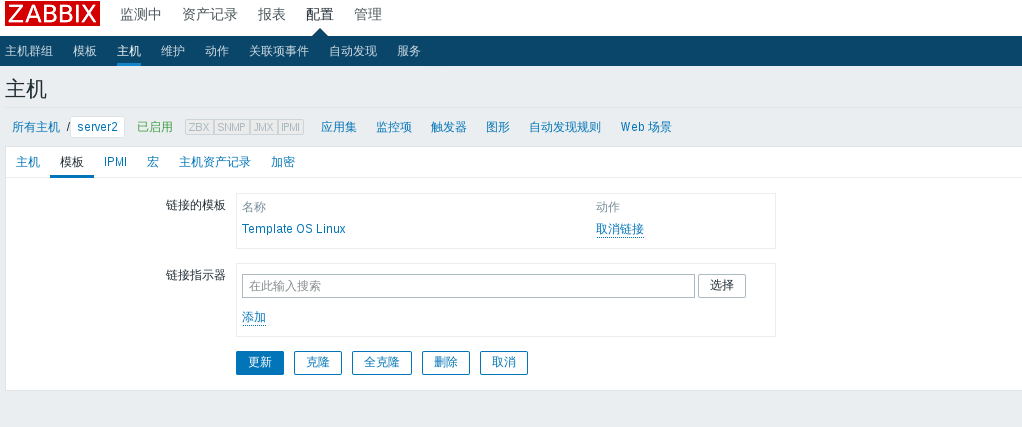
Task: Click the 主机 page heading
Action: [x=26, y=89]
